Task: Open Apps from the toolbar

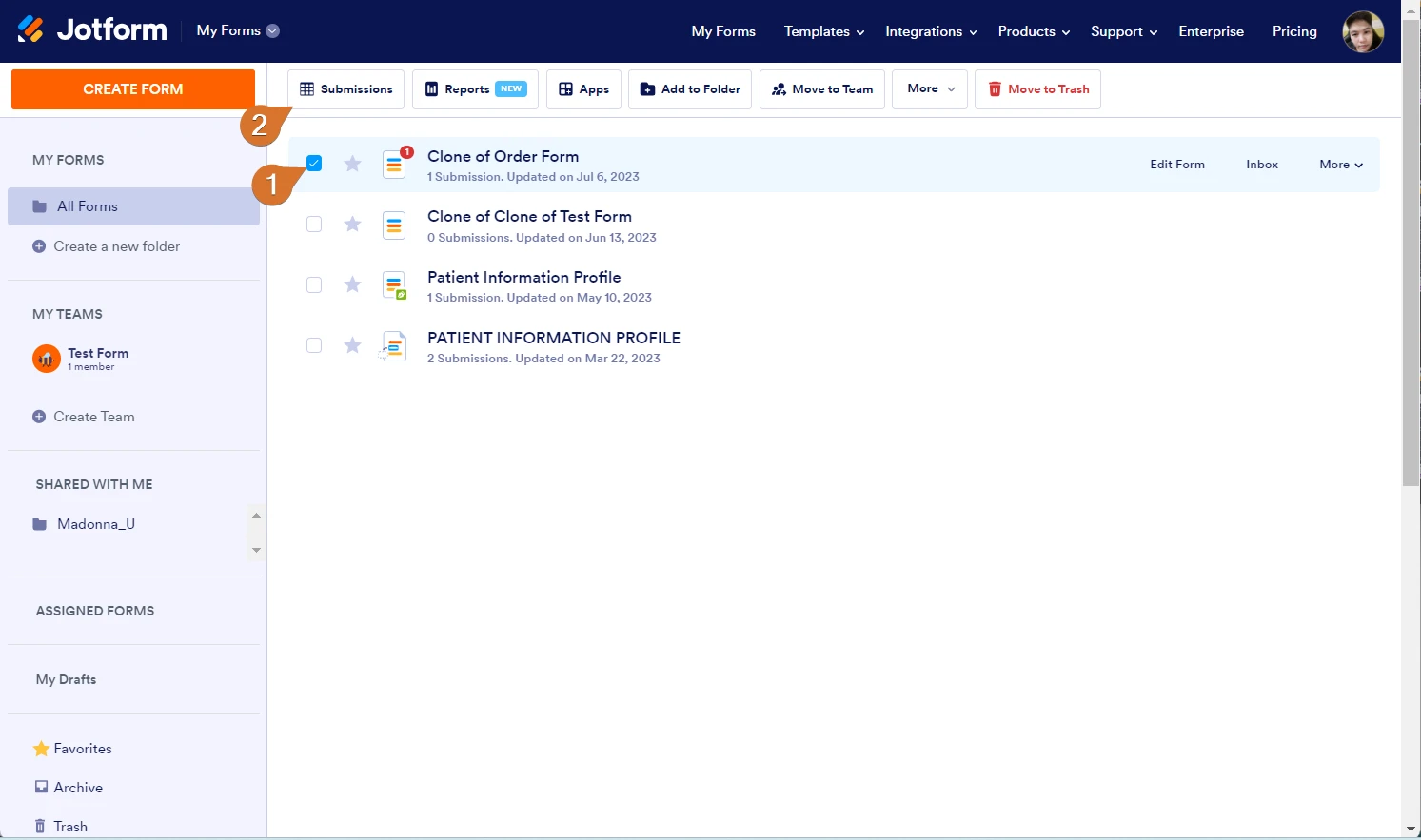Action: (x=583, y=88)
